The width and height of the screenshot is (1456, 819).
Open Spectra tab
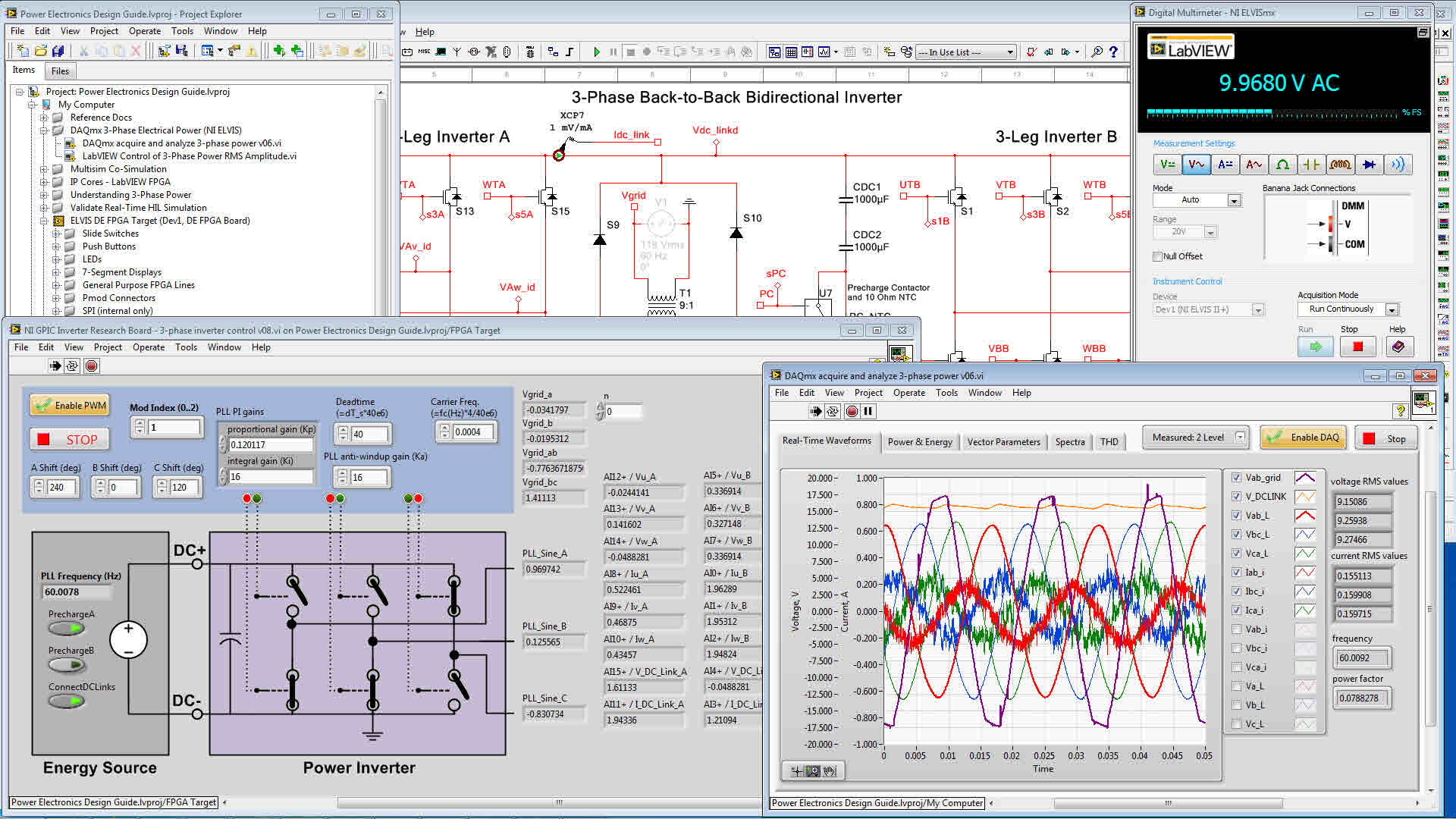pos(1069,442)
